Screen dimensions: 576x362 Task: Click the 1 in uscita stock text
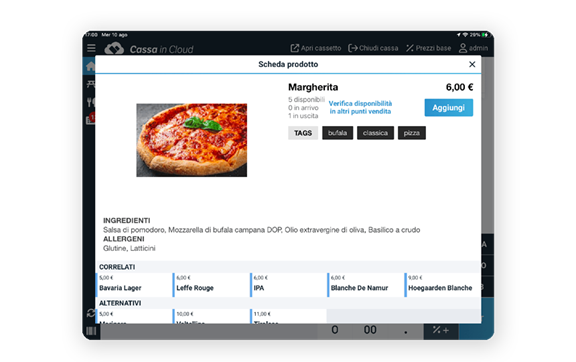coord(303,116)
